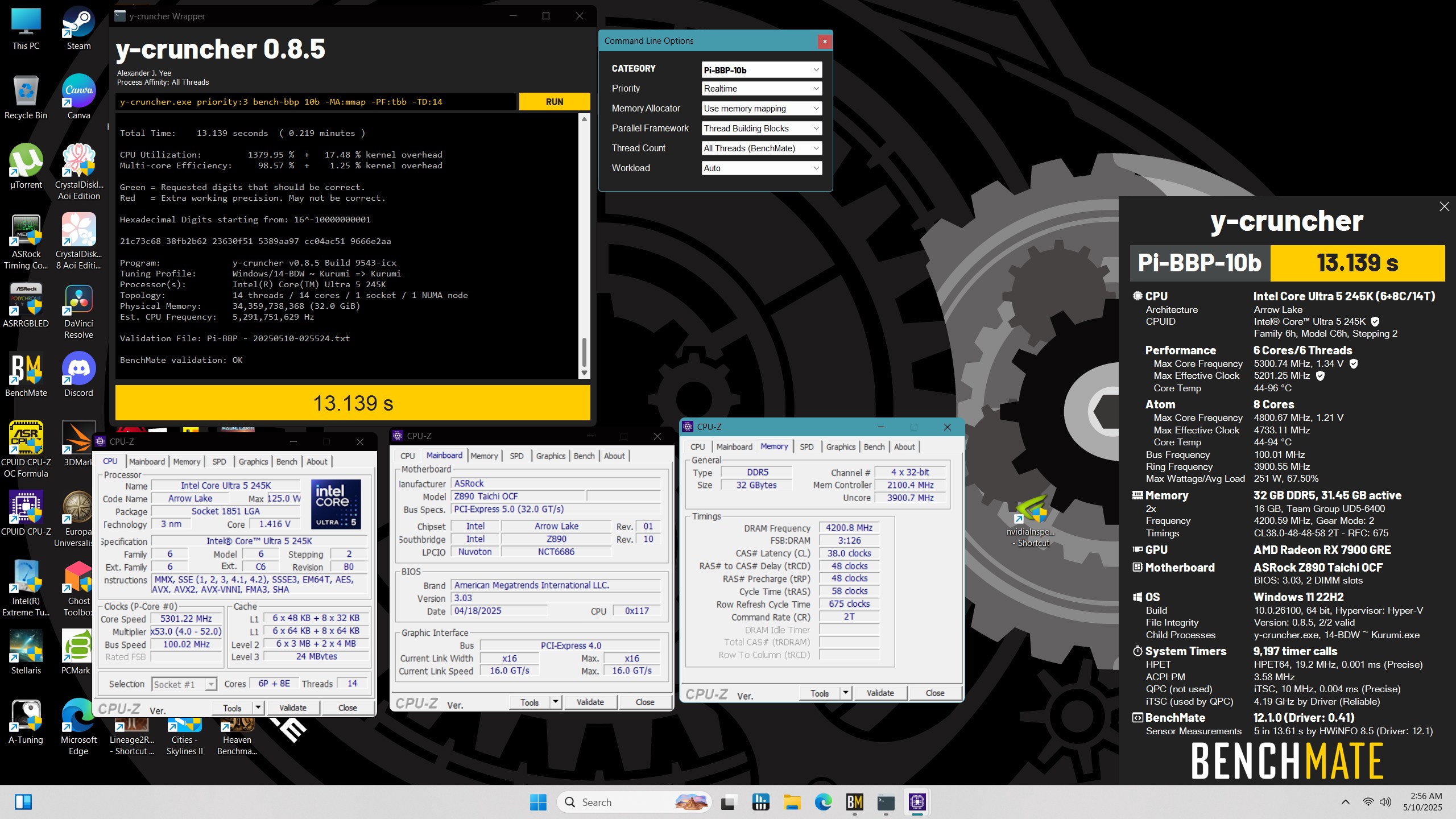Expand Tools arrow in Memory CPU-Z window
The image size is (1456, 819).
(846, 693)
